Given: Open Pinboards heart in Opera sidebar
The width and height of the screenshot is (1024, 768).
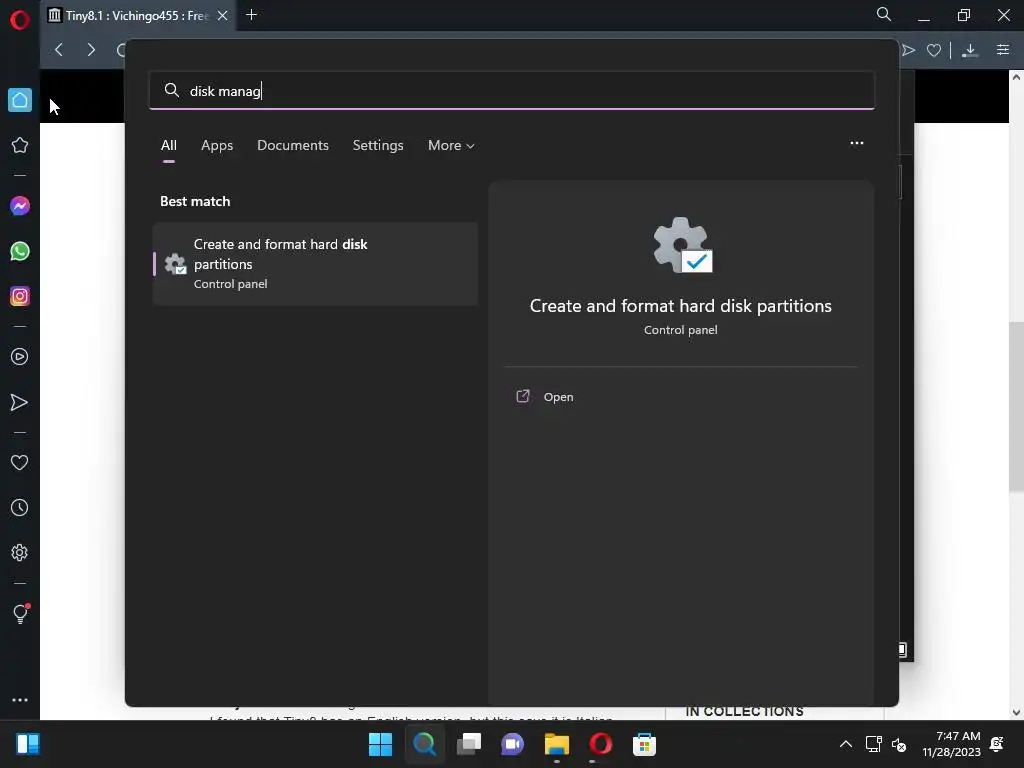Looking at the screenshot, I should click(20, 462).
